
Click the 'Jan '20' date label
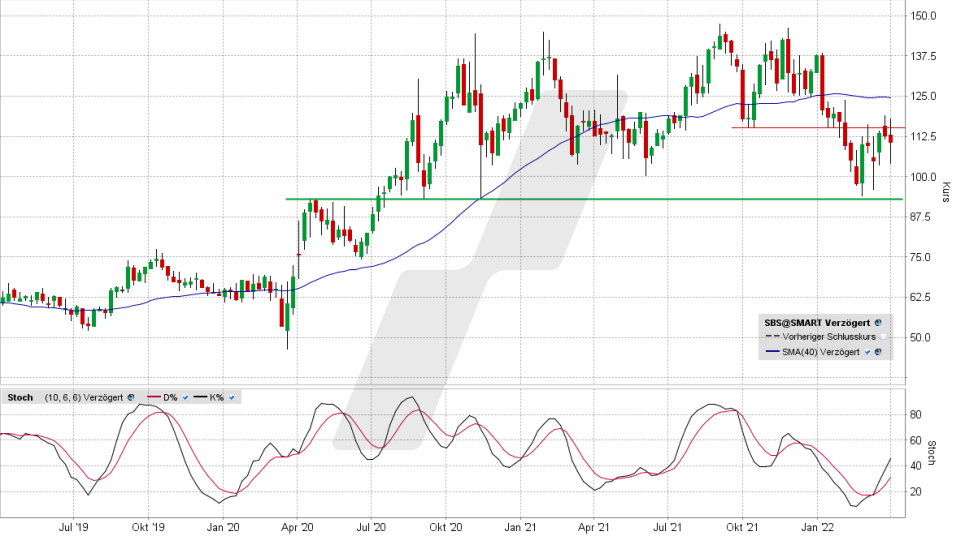tap(223, 527)
